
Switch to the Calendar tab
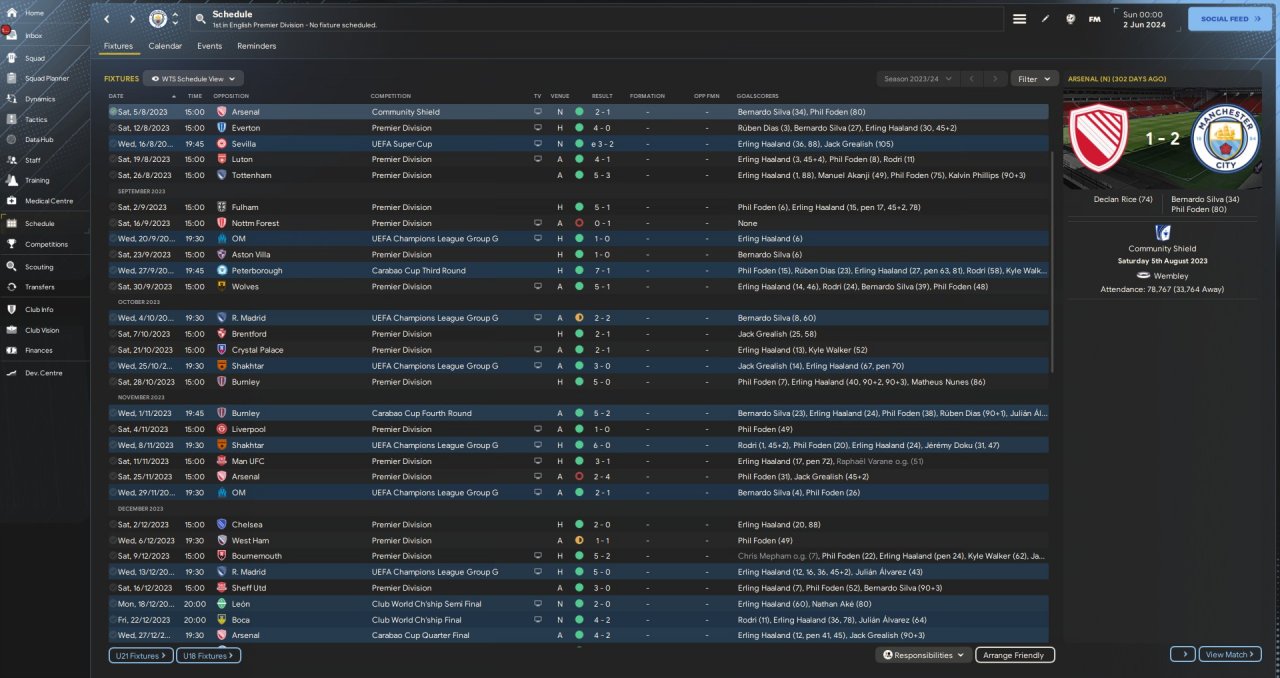pyautogui.click(x=165, y=46)
